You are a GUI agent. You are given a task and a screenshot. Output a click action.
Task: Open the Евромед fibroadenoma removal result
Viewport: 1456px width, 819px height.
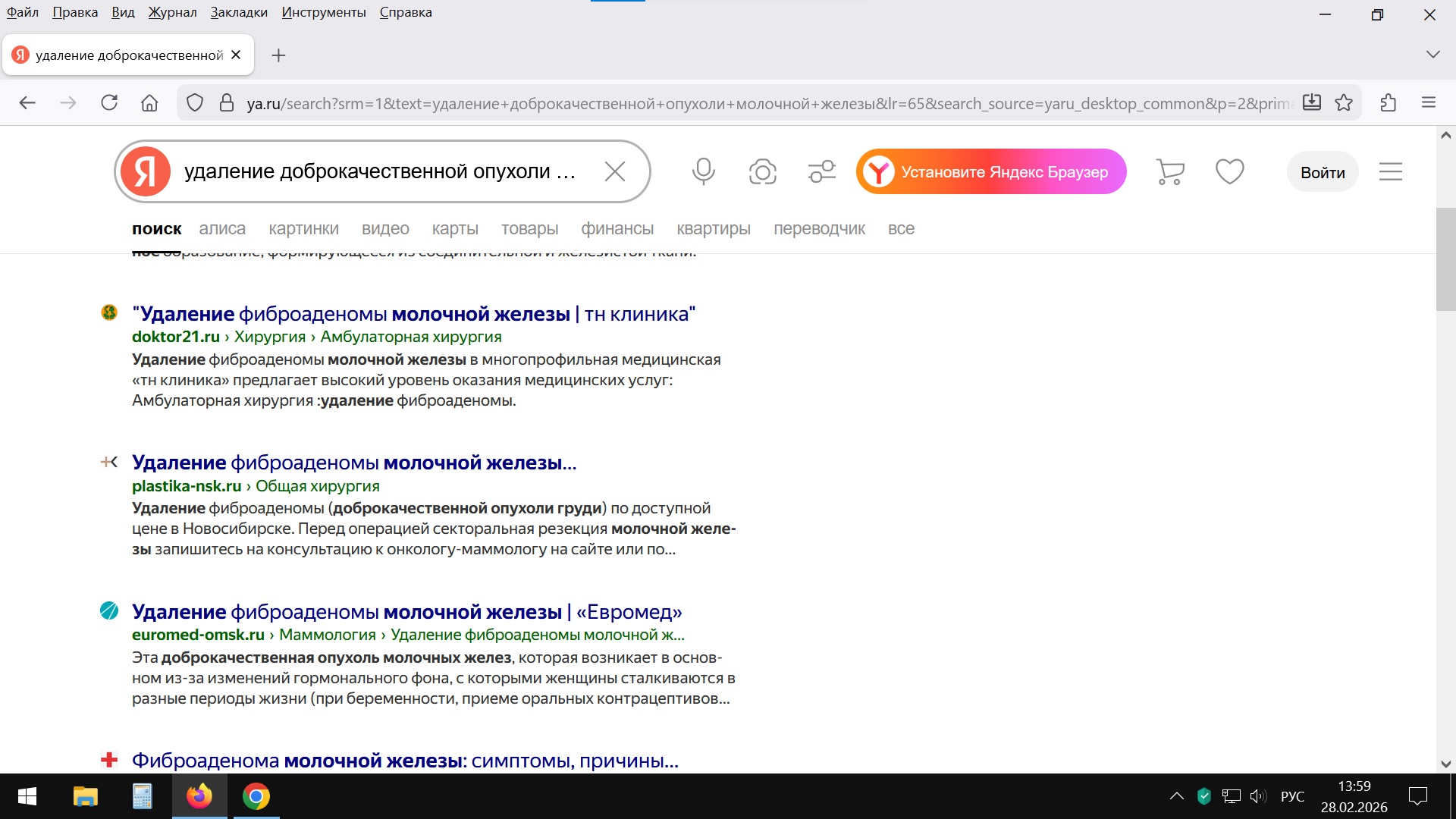click(x=406, y=612)
